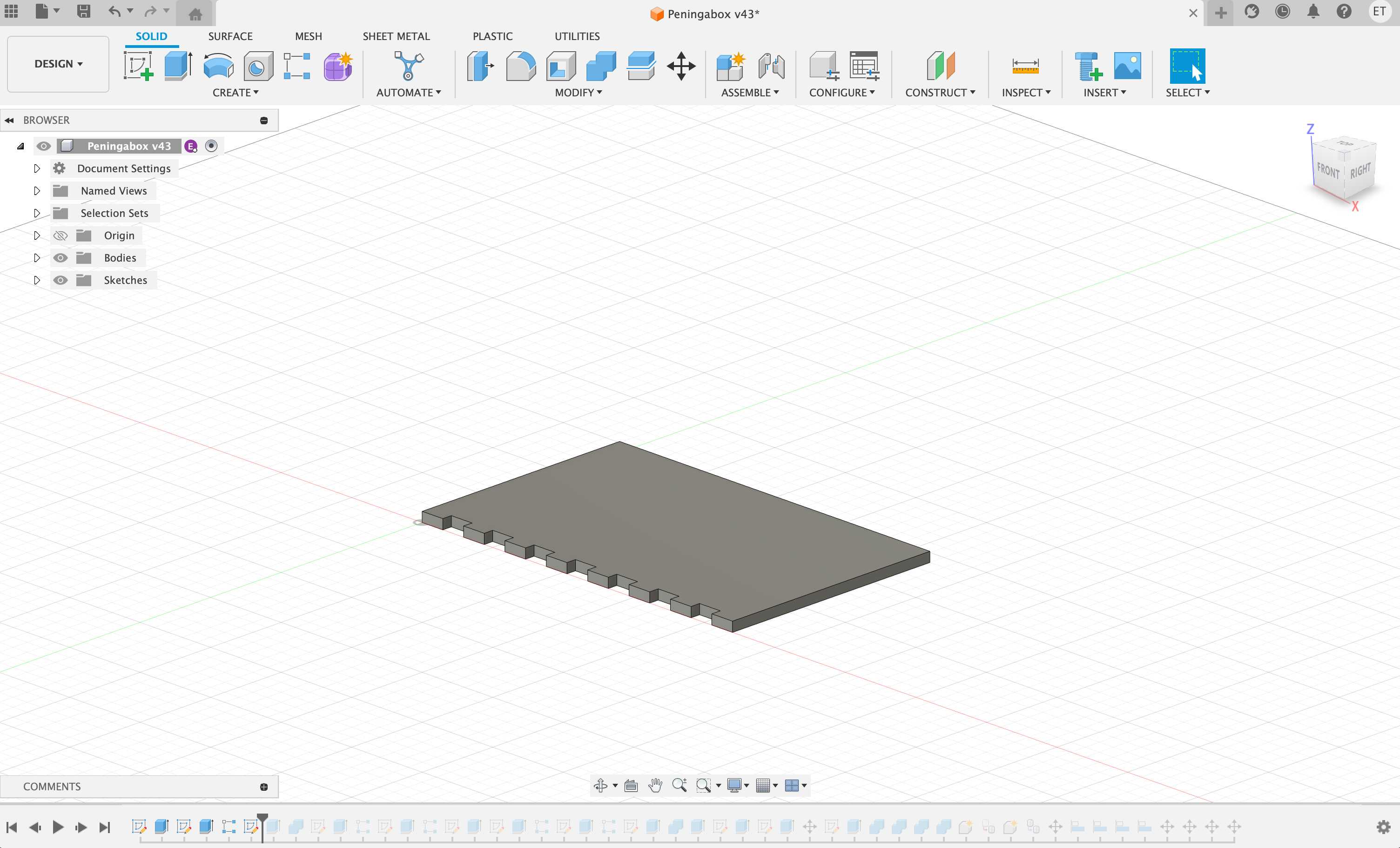Screen dimensions: 1400x848
Task: Jump to the timeline beginning
Action: coord(11,827)
